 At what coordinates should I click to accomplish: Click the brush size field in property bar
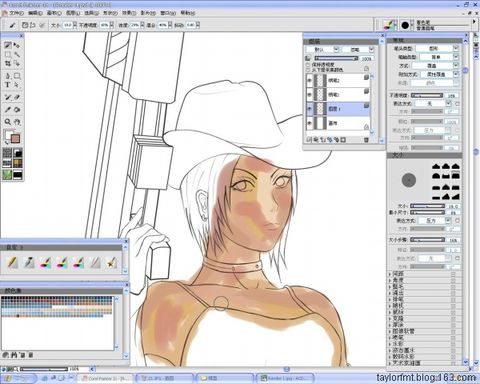(x=67, y=25)
